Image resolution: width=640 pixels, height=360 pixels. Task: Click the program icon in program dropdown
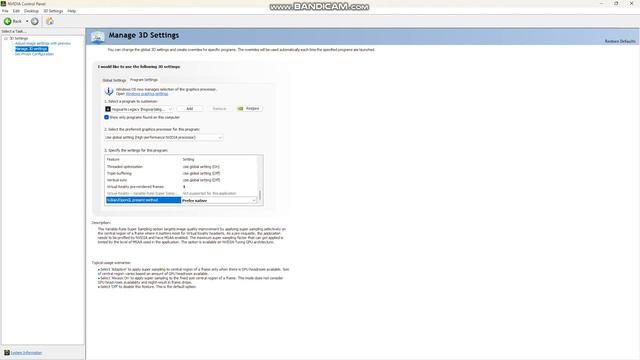pos(108,109)
